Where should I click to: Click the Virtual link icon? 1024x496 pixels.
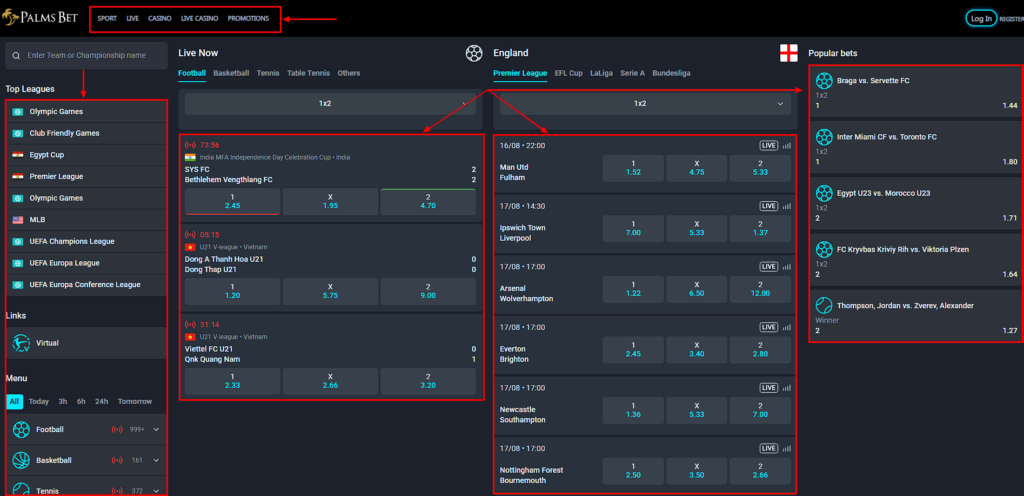coord(19,343)
